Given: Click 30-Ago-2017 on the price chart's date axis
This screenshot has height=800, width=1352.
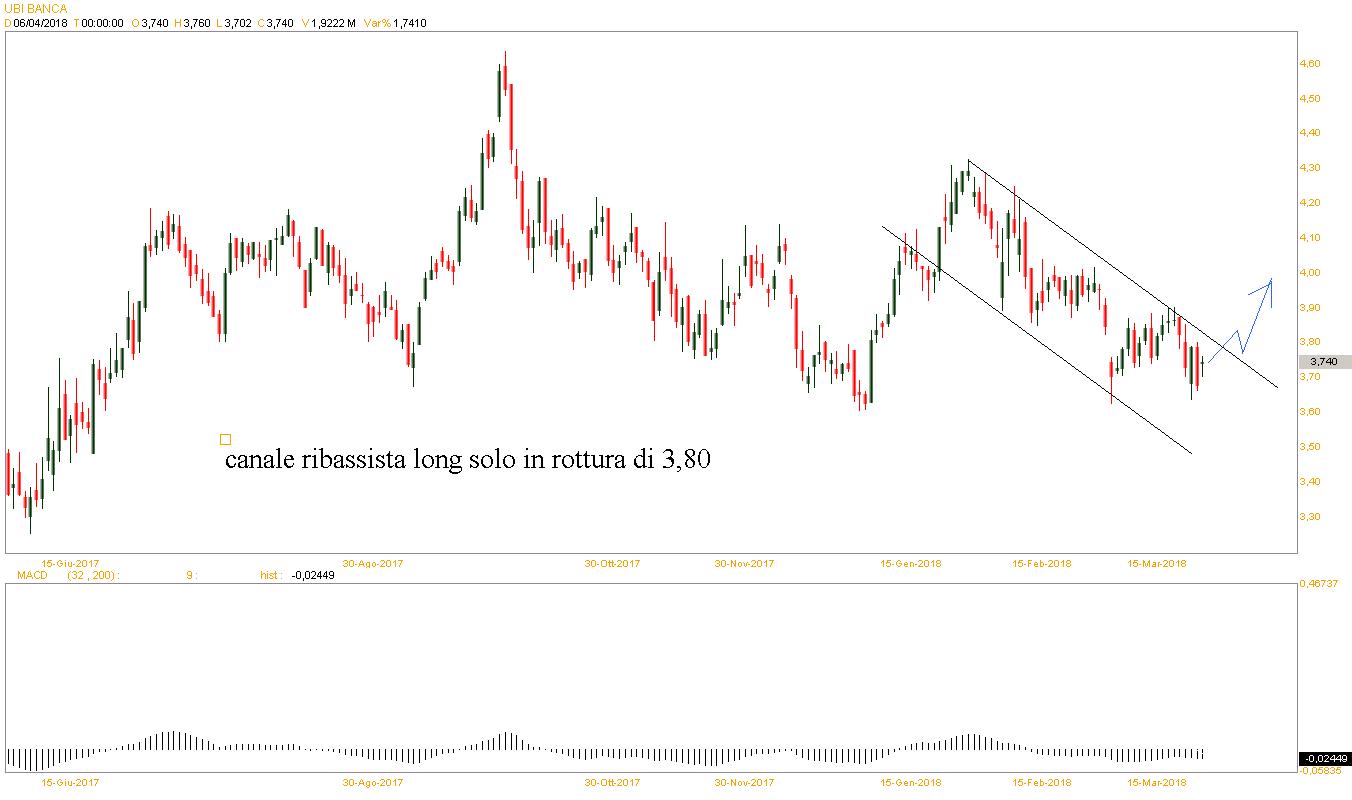Looking at the screenshot, I should (x=373, y=564).
